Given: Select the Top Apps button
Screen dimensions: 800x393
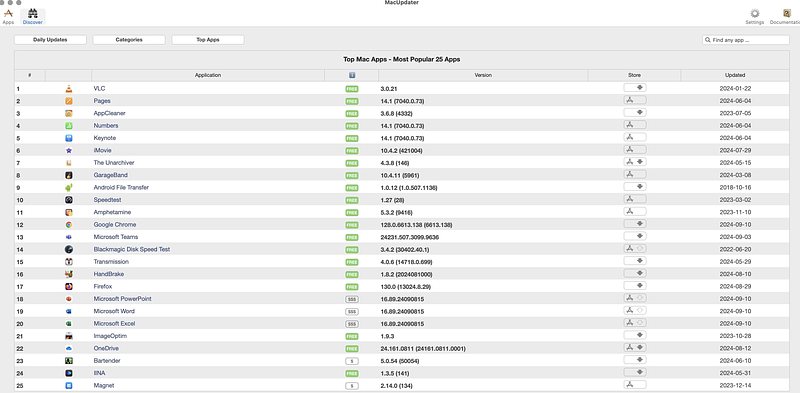Looking at the screenshot, I should point(208,40).
